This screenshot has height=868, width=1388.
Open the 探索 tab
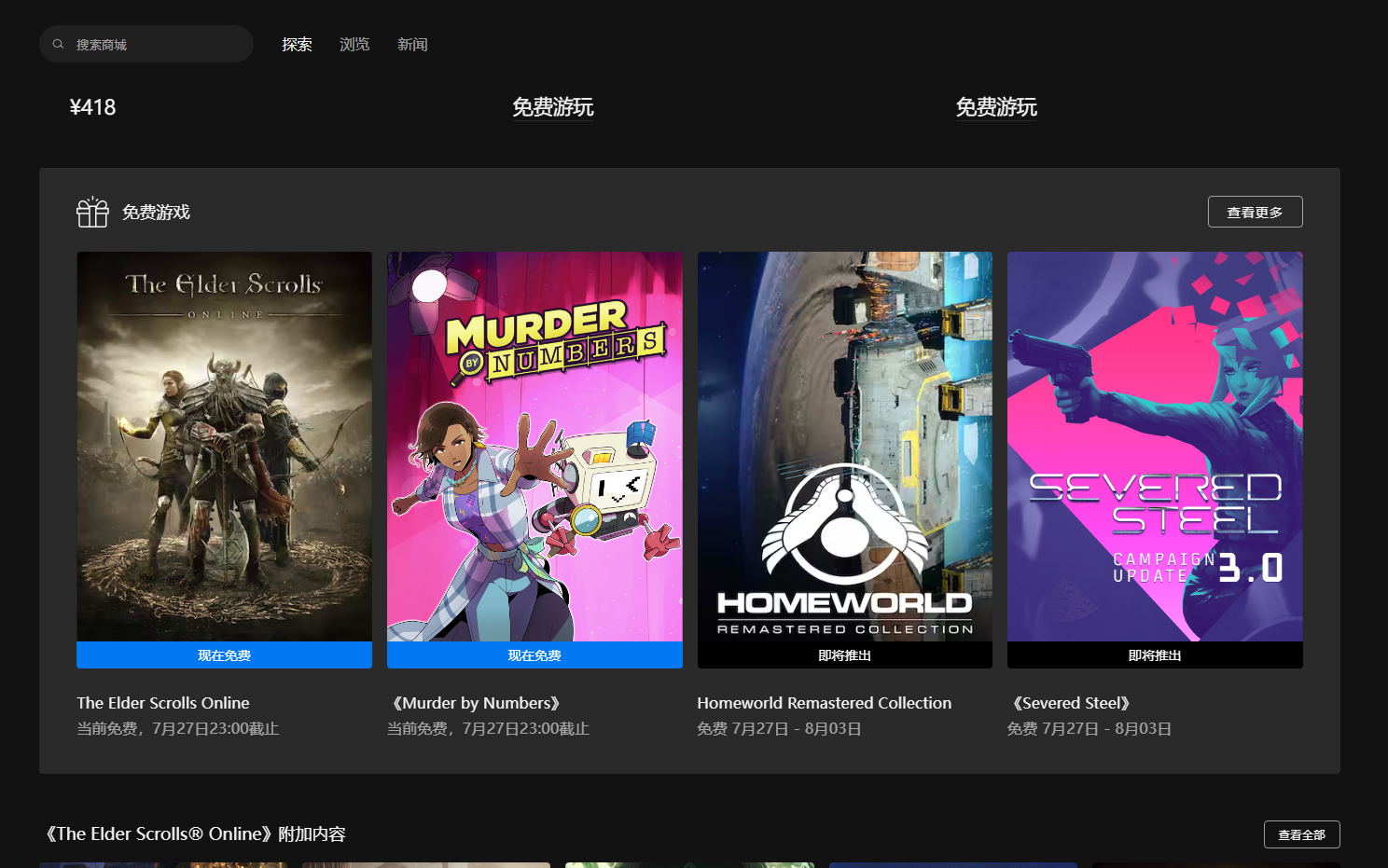(x=297, y=44)
